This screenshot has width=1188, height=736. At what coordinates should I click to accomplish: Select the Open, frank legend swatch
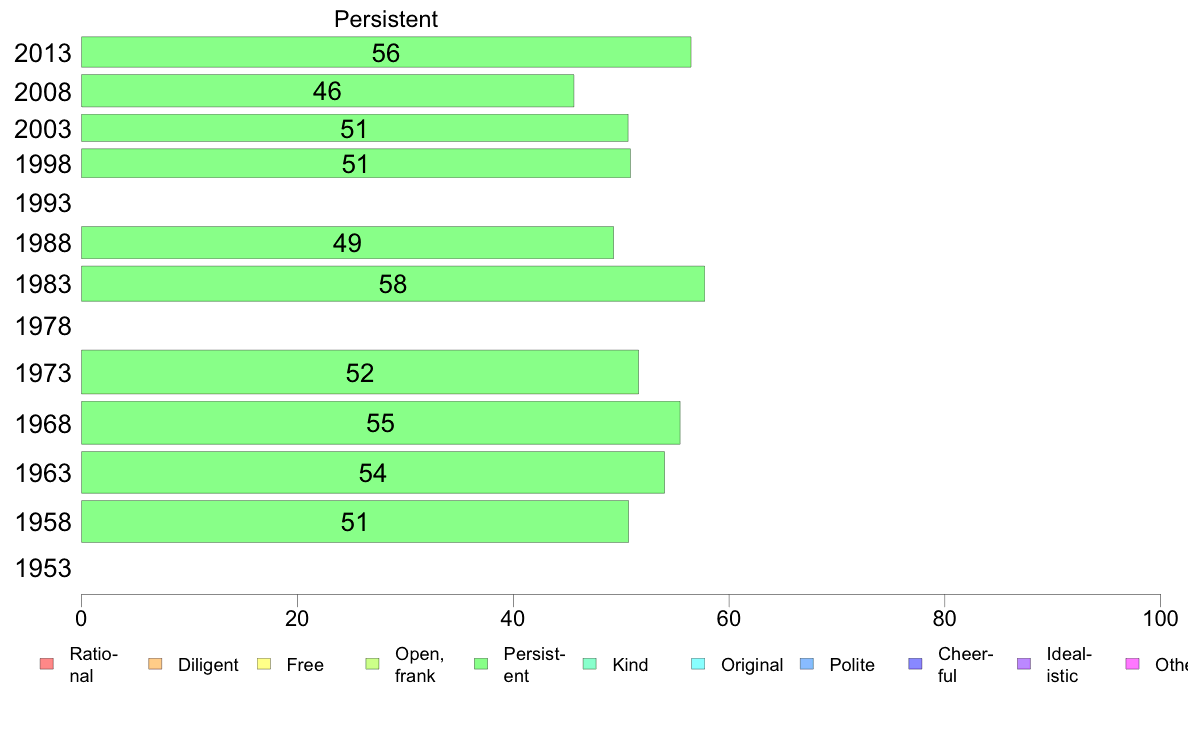[x=373, y=664]
